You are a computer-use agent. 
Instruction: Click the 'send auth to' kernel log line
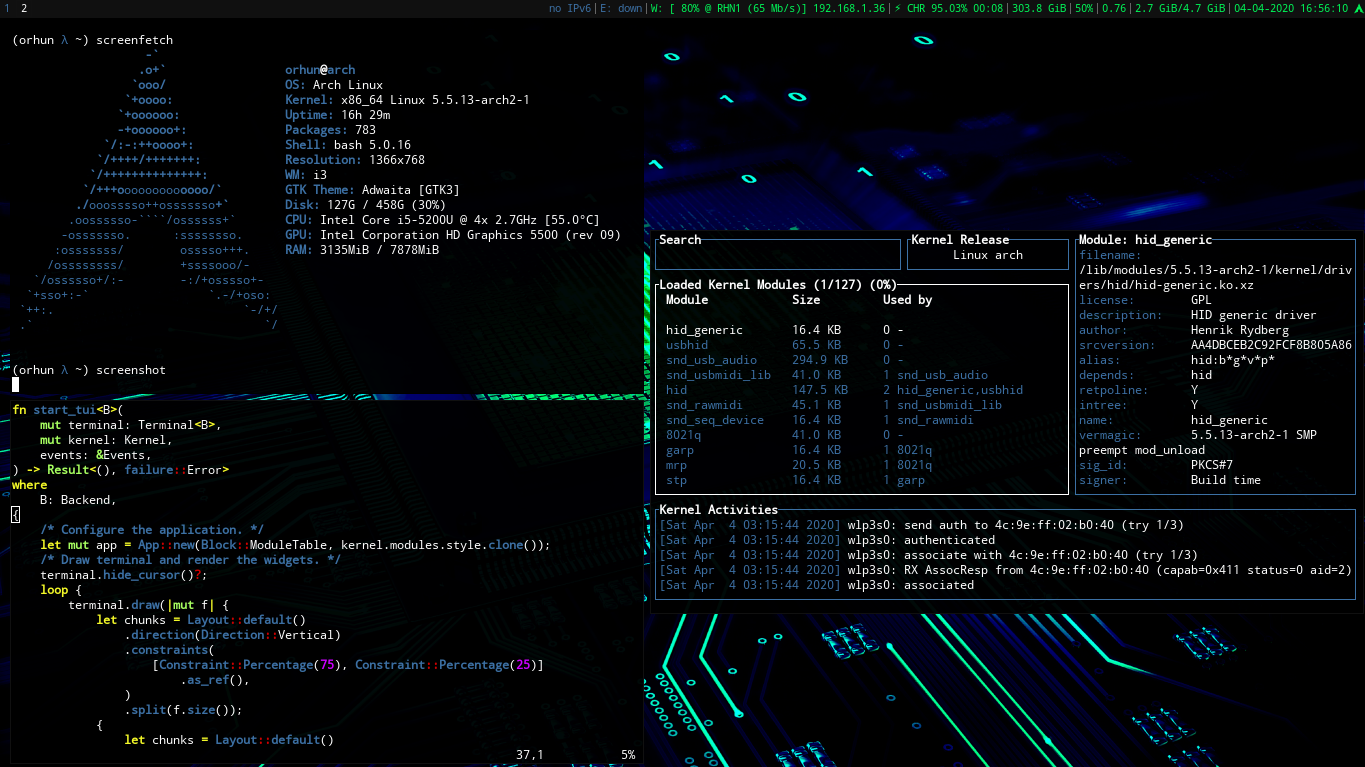point(921,525)
